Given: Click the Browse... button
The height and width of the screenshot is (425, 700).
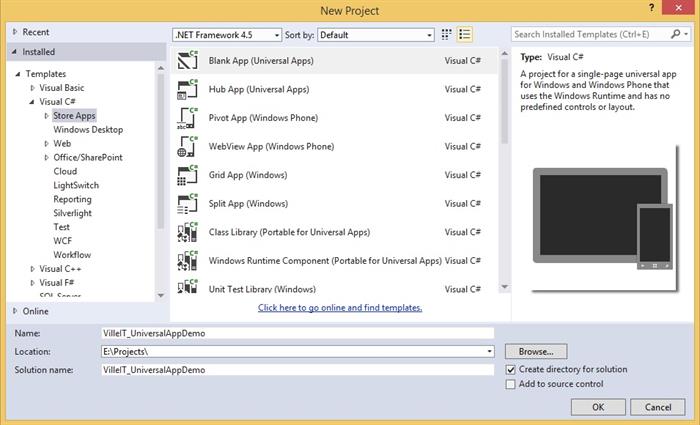Looking at the screenshot, I should coord(536,351).
